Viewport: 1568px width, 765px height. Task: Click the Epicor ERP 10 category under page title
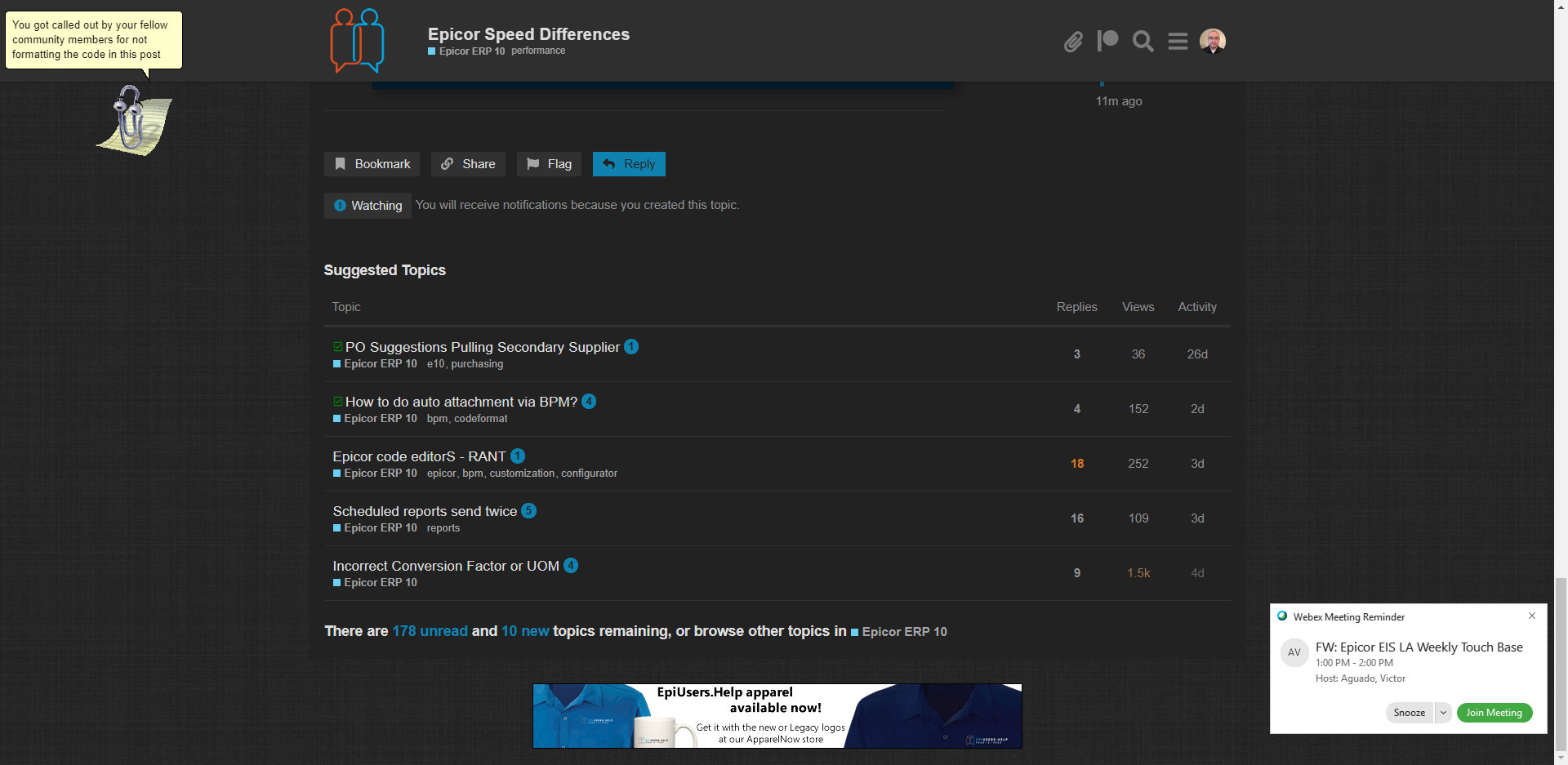pos(466,51)
